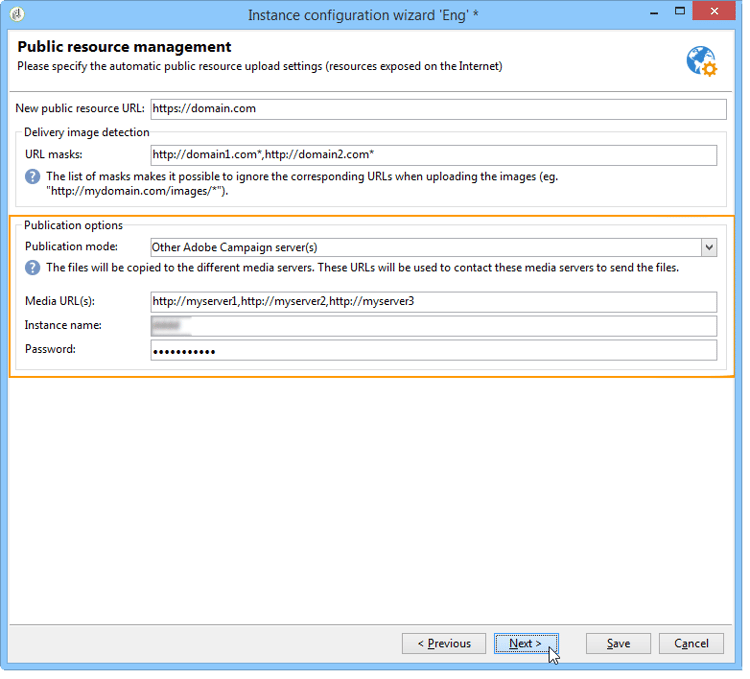Click the help icon beside the URL masks explanation

33,178
